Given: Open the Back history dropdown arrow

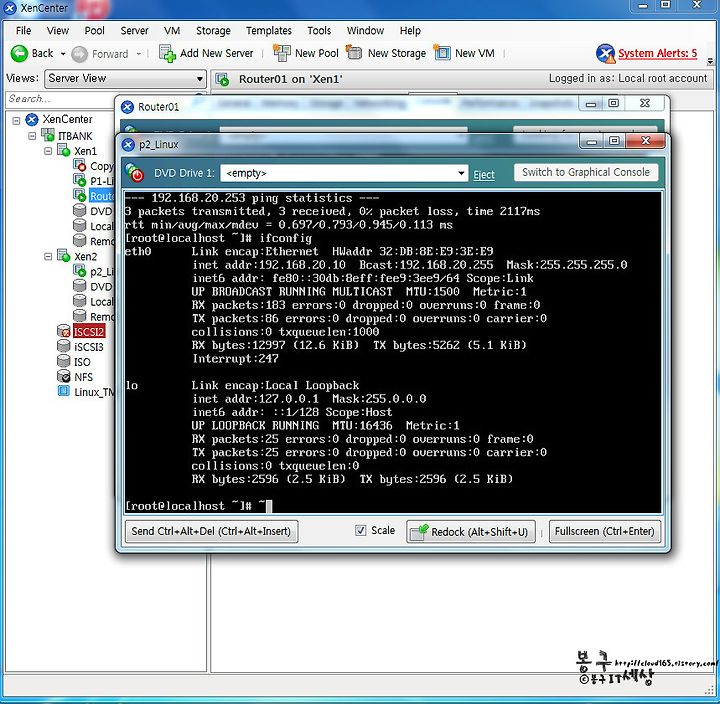Looking at the screenshot, I should pyautogui.click(x=63, y=54).
